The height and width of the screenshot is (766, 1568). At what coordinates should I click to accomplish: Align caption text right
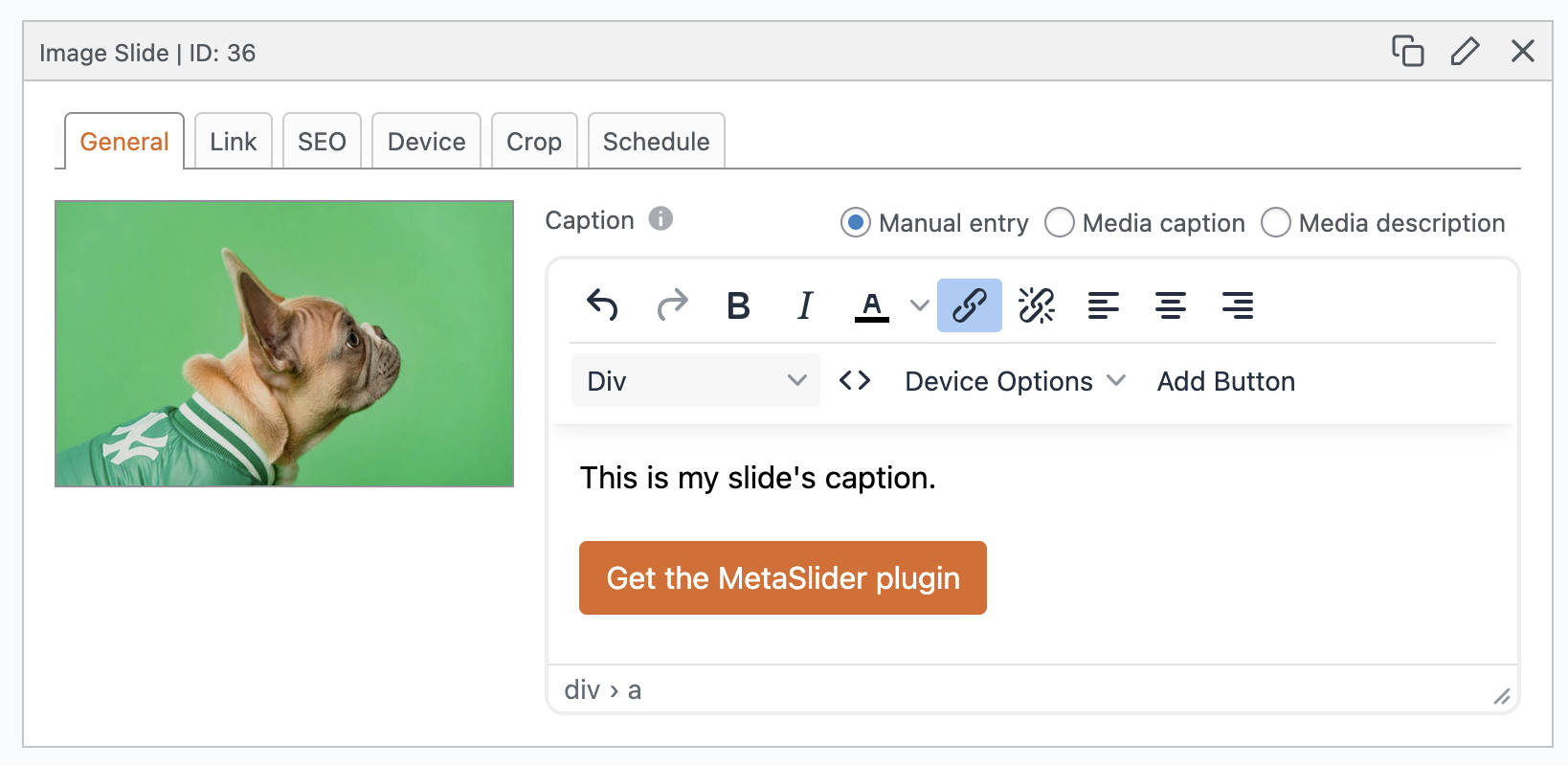point(1237,305)
